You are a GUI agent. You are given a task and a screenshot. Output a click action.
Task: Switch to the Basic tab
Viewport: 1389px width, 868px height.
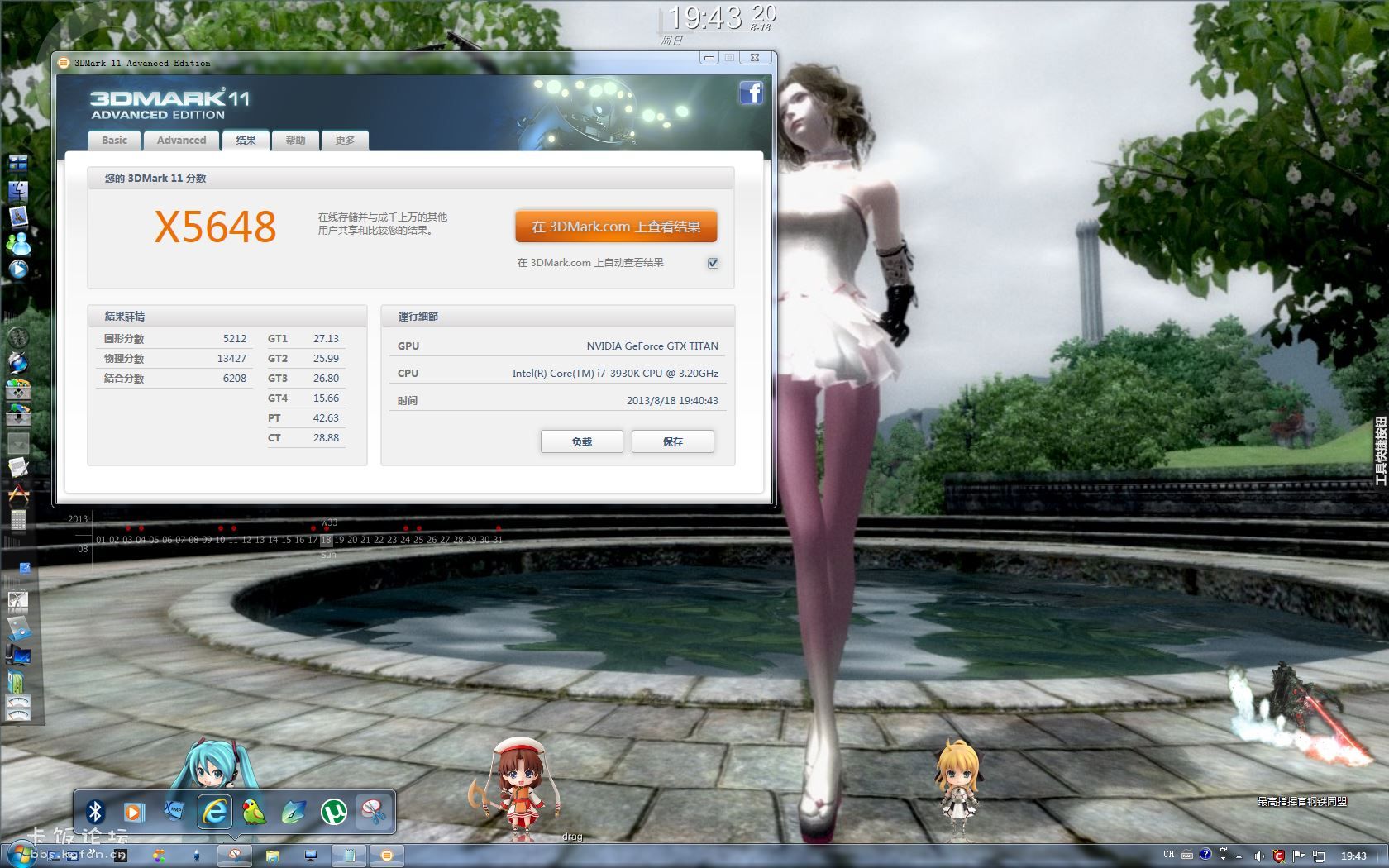114,141
